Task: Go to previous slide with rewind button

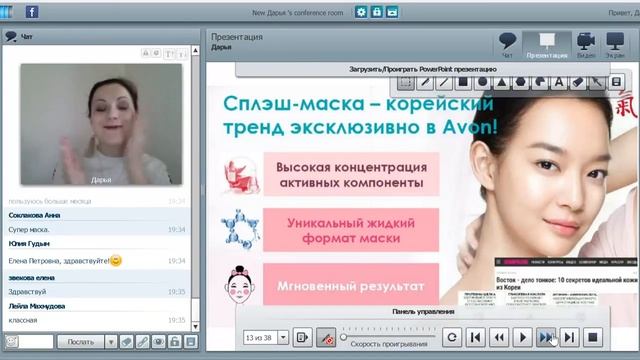Action: pos(499,338)
